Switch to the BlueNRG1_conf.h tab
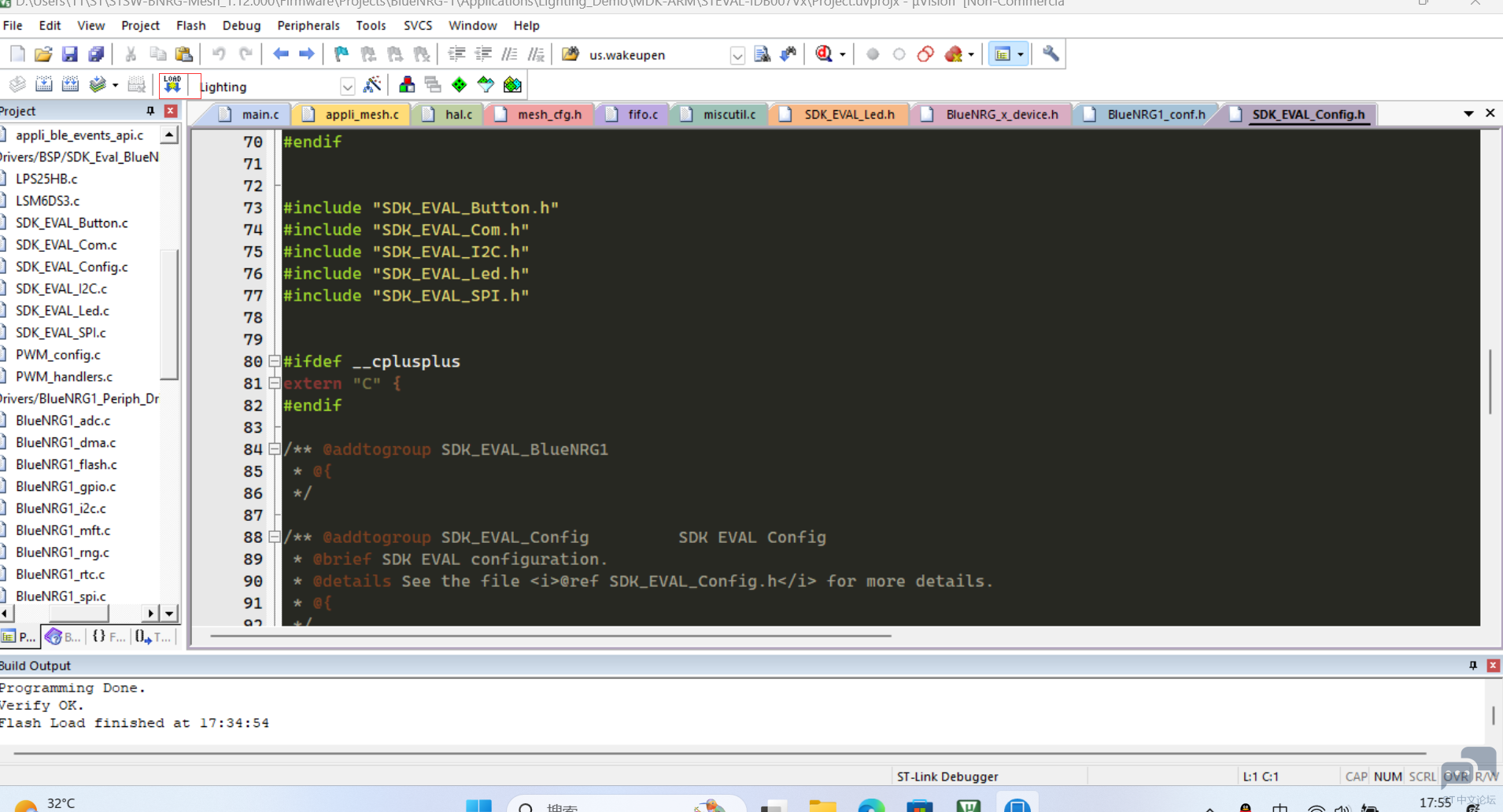 (x=1145, y=114)
